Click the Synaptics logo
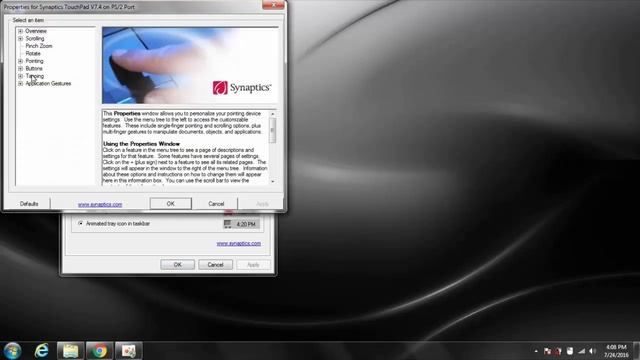640x360 pixels. coord(242,87)
